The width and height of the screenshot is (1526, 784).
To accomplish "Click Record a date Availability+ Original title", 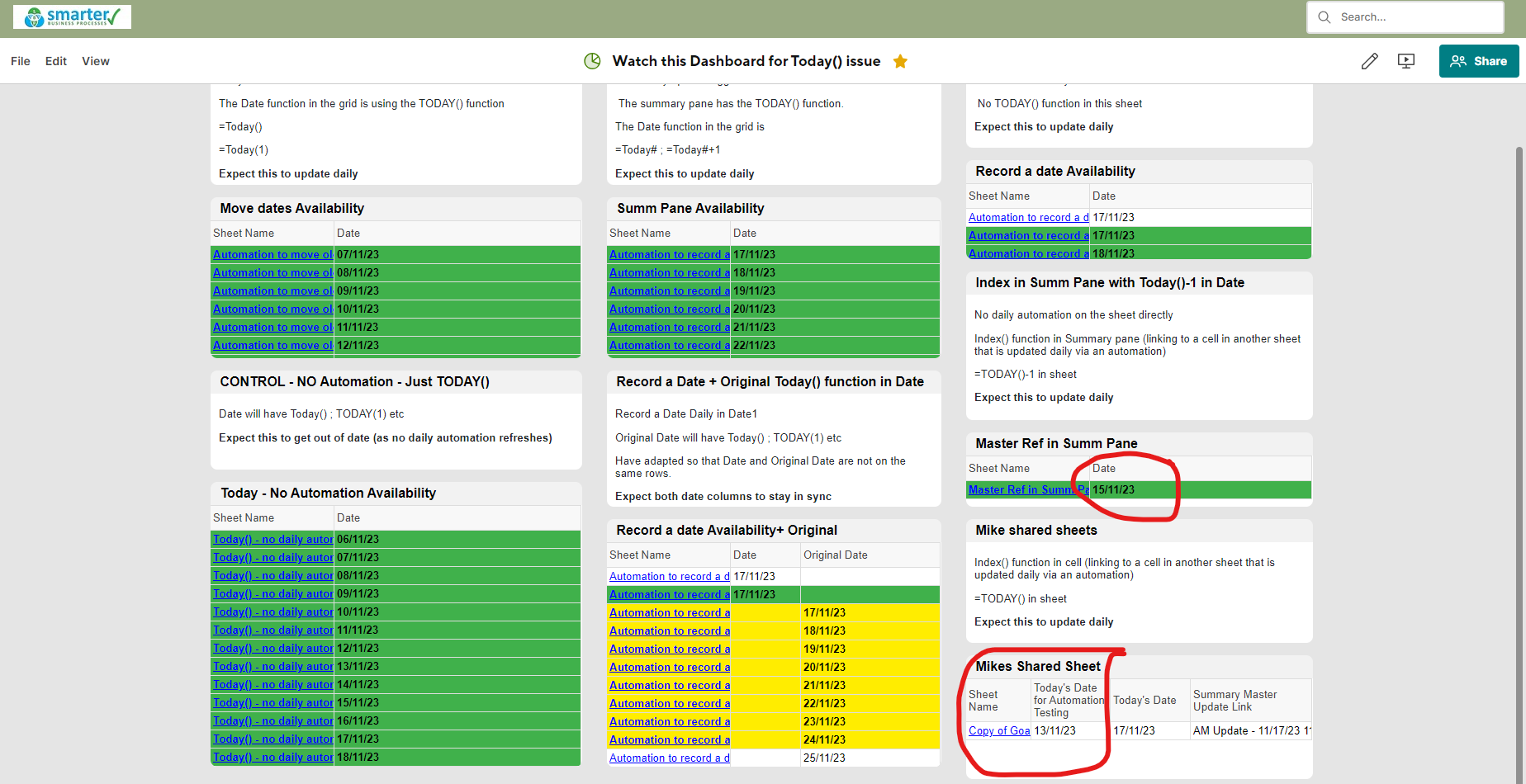I will [x=727, y=531].
